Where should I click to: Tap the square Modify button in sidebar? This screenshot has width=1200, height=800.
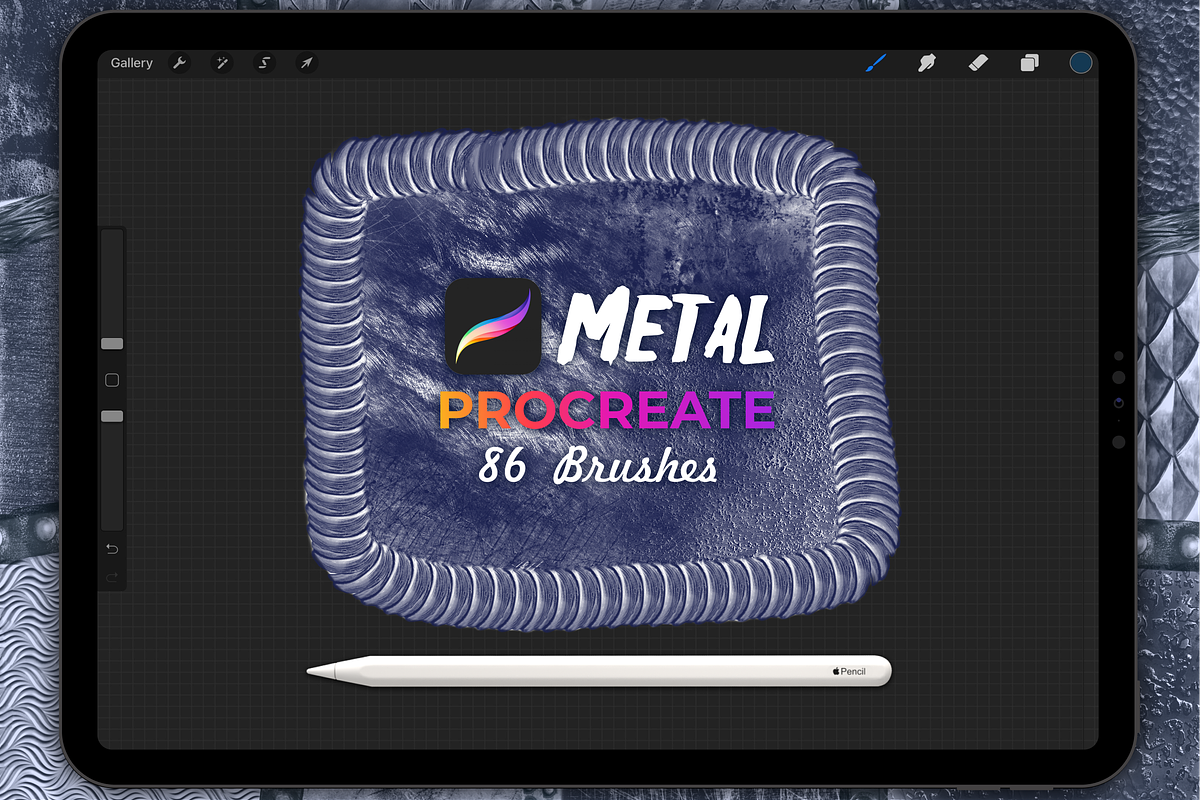click(x=112, y=380)
